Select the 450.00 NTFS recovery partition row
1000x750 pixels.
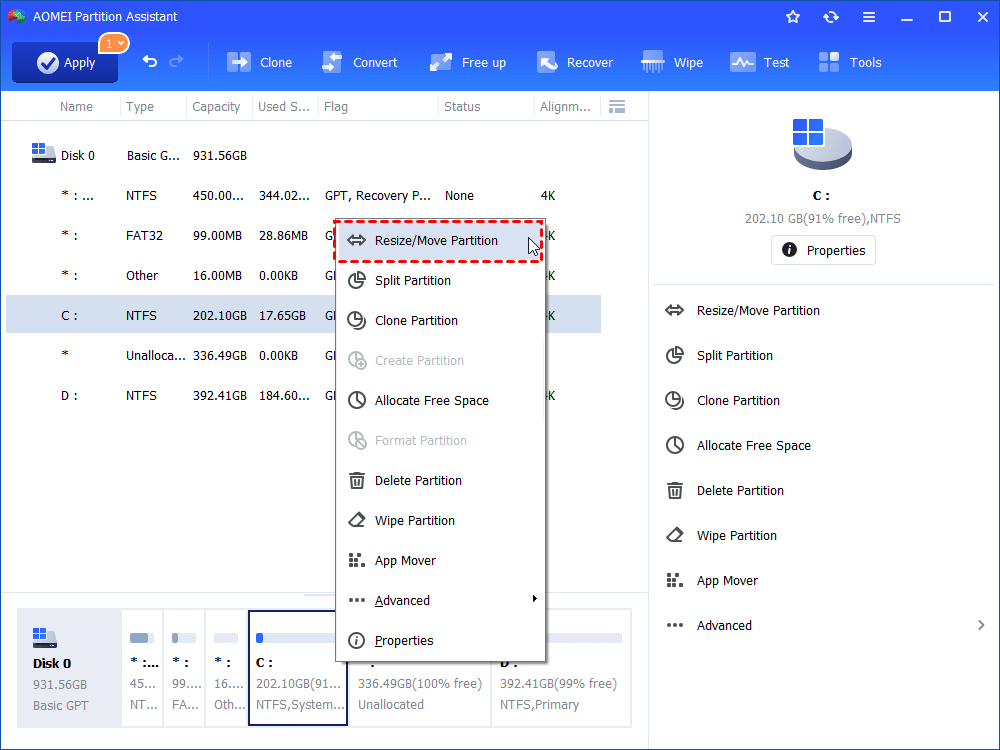[304, 196]
